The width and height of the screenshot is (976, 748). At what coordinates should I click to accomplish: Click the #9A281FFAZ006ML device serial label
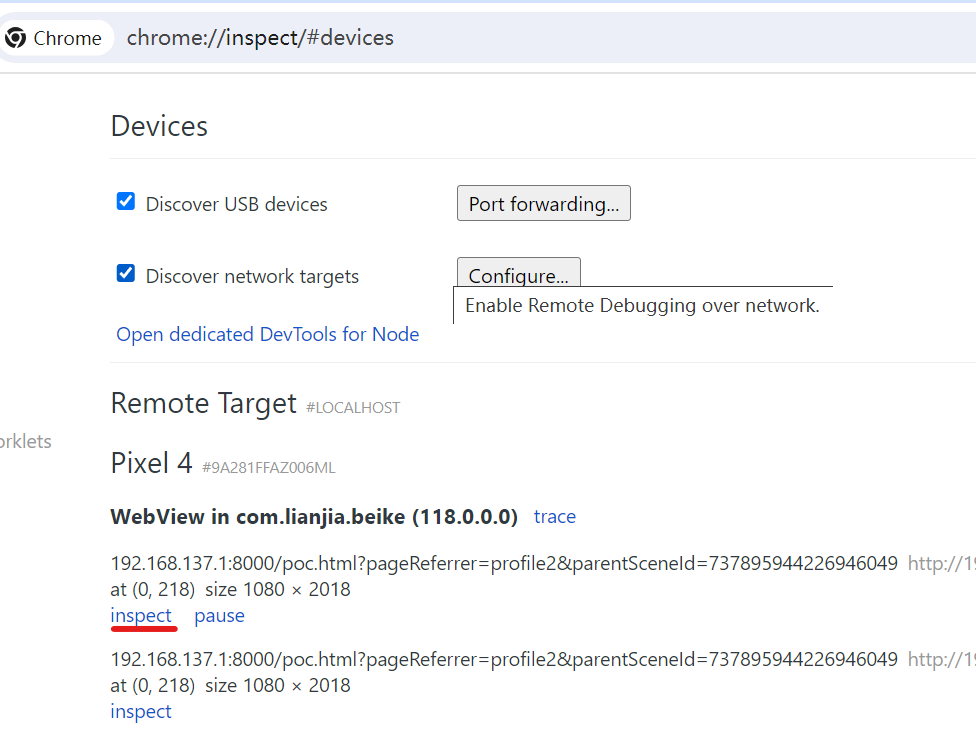tap(269, 467)
